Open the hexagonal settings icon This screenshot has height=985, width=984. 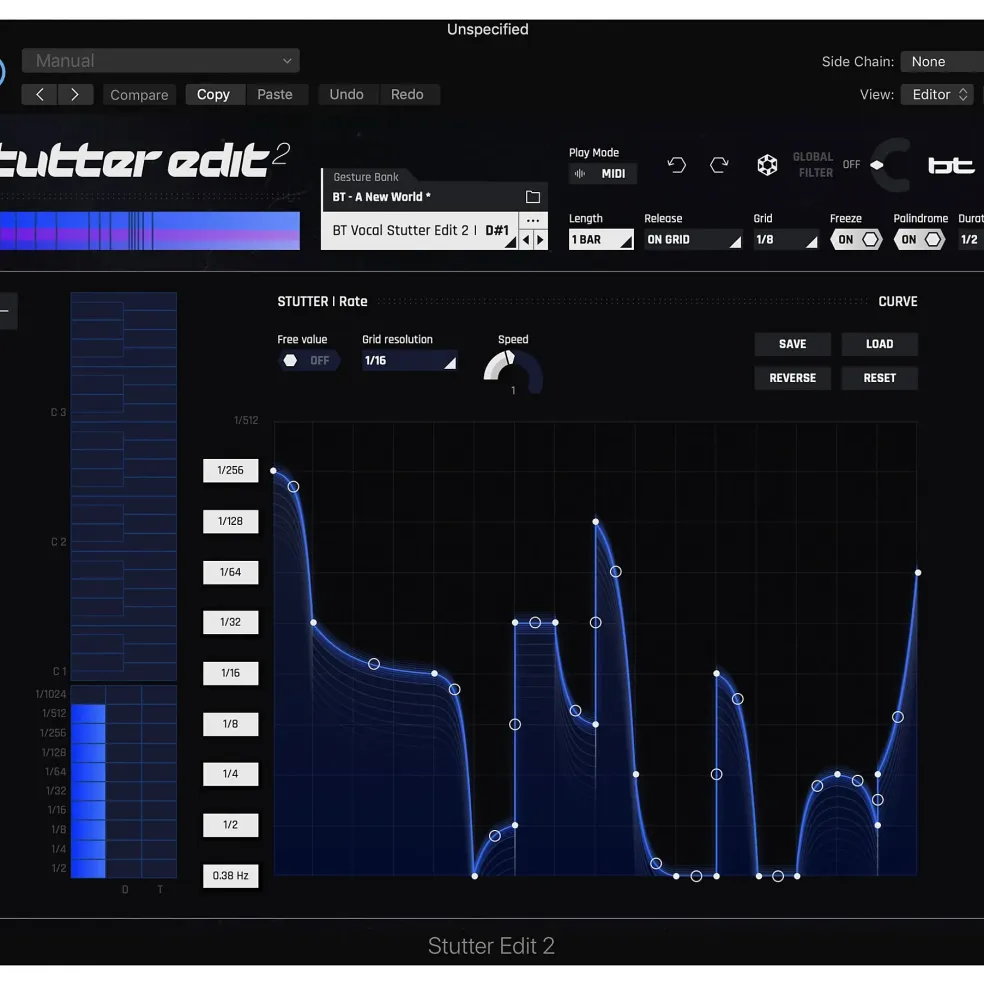pyautogui.click(x=767, y=165)
